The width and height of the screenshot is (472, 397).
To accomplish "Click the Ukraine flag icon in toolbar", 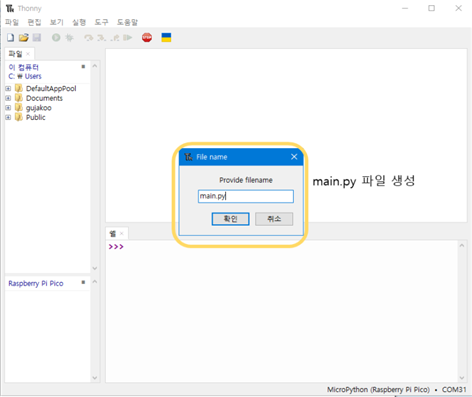I will pos(166,37).
